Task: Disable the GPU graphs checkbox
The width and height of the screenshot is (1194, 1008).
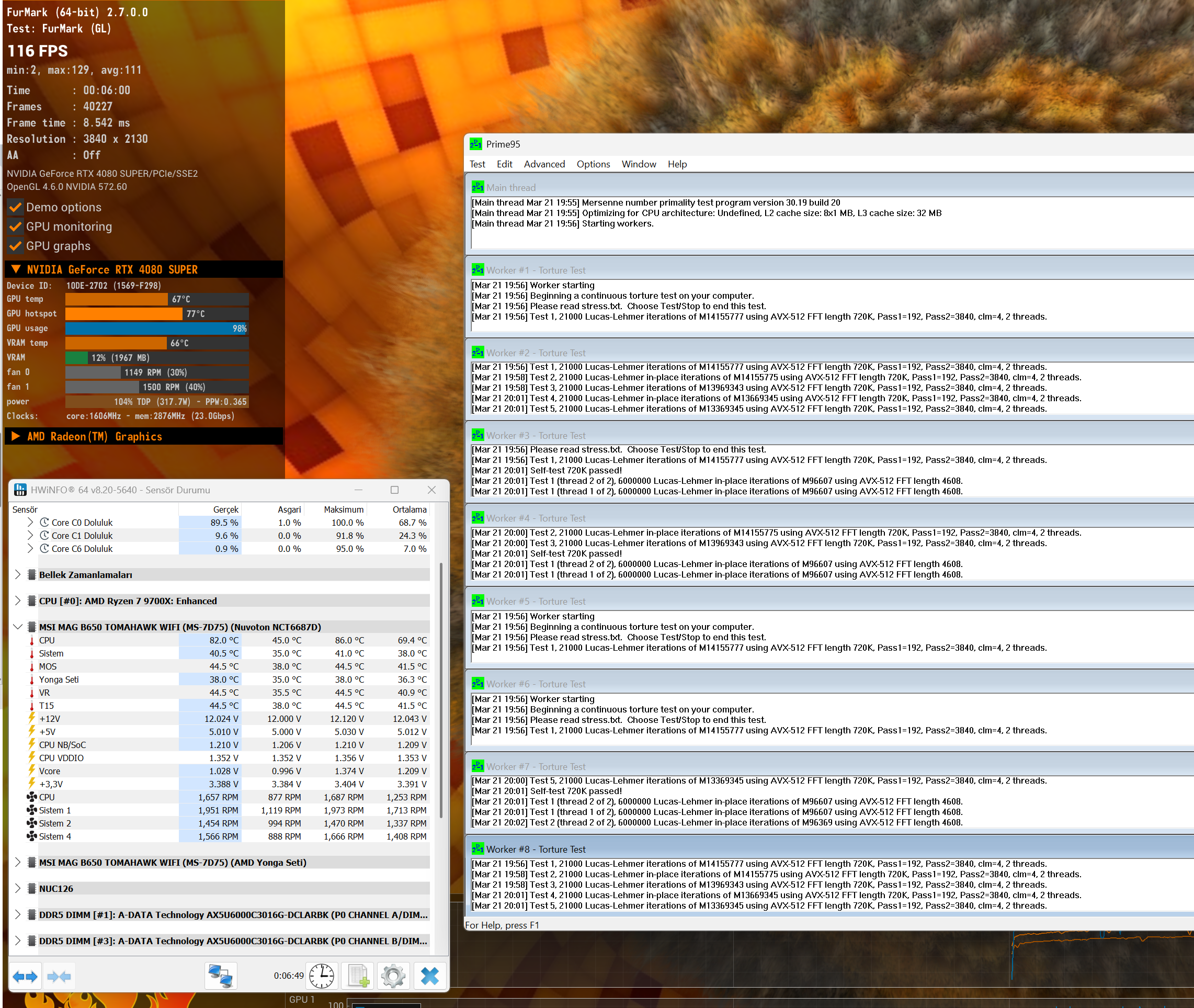Action: pyautogui.click(x=15, y=246)
